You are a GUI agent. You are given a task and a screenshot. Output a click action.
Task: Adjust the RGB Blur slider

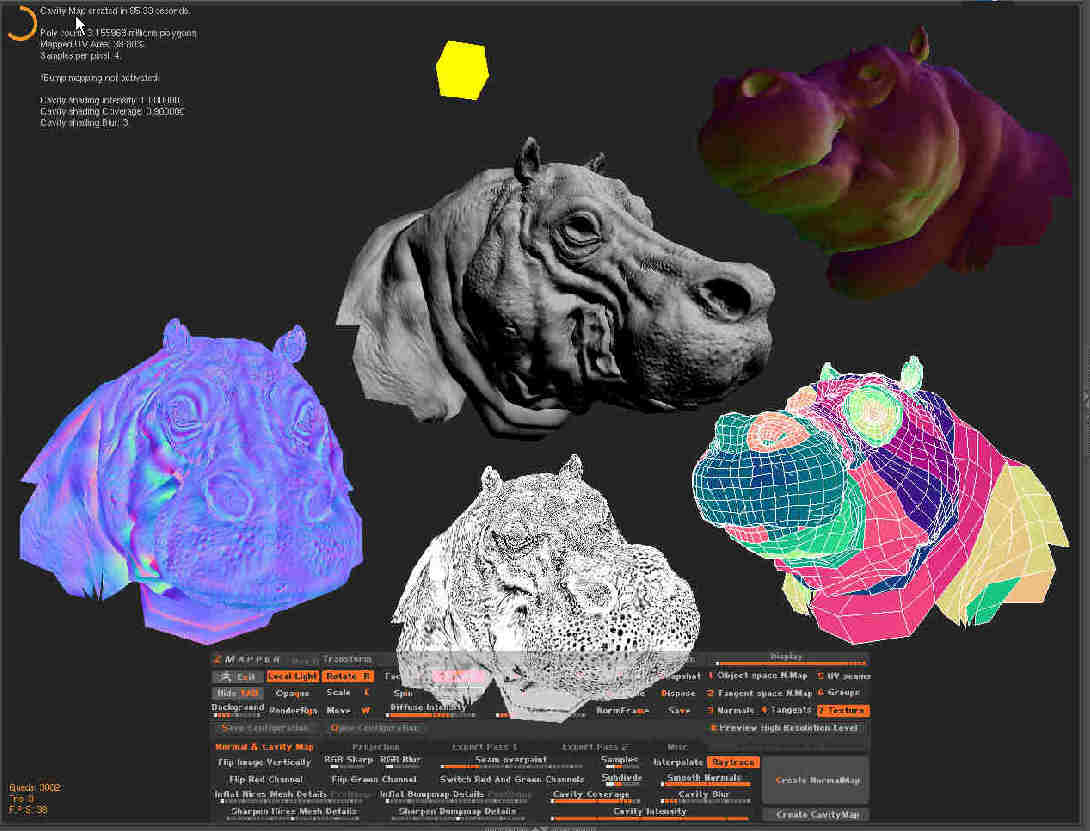[x=401, y=761]
